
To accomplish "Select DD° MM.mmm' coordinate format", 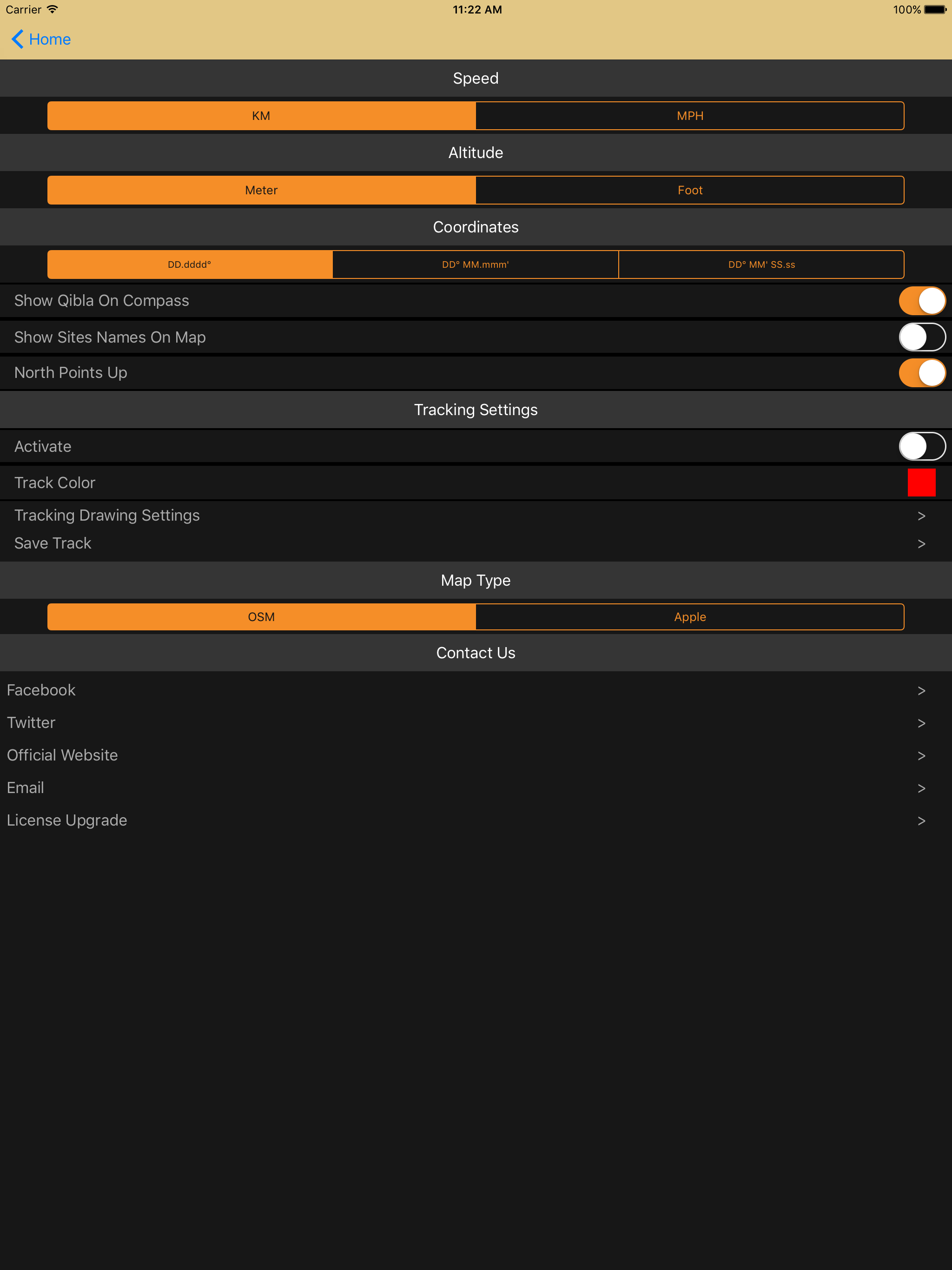I will point(476,264).
